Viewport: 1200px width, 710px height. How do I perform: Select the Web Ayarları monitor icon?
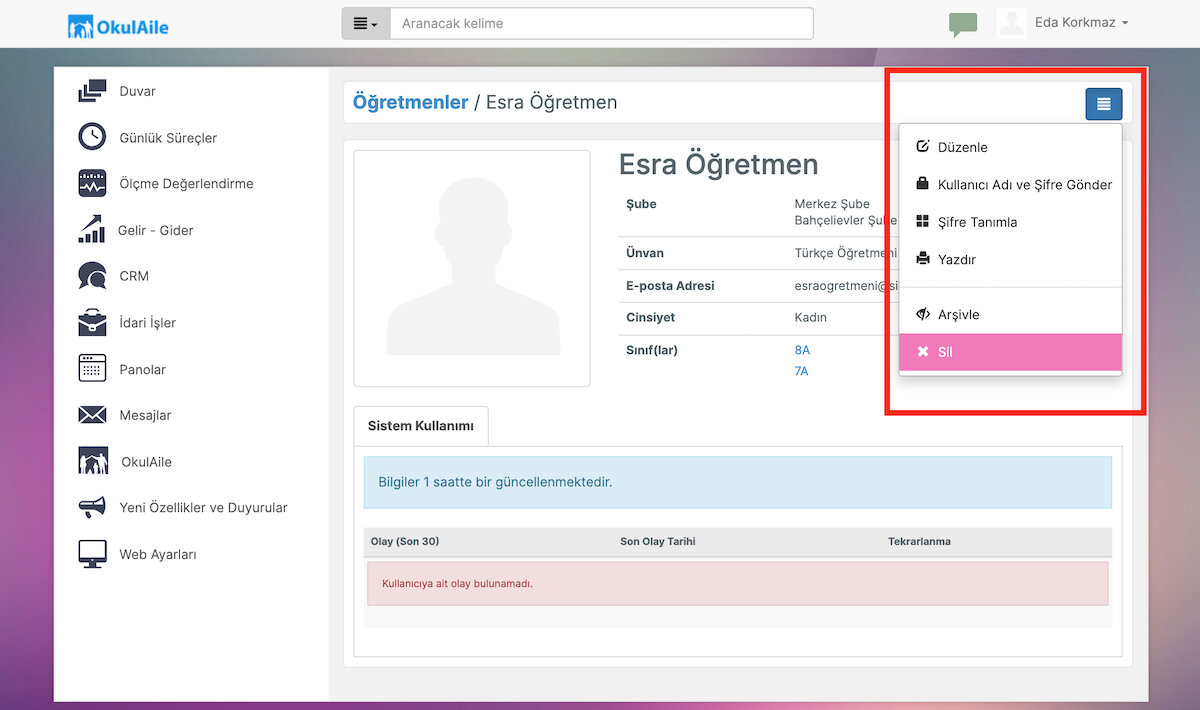[x=92, y=554]
